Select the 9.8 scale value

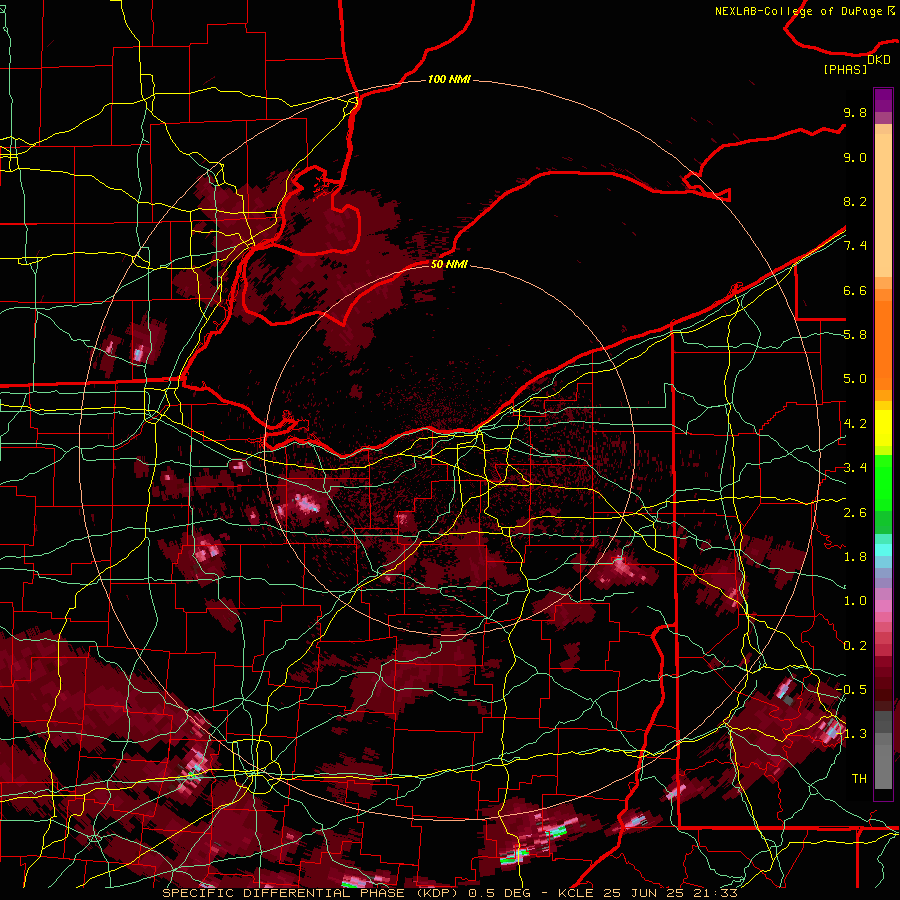855,113
